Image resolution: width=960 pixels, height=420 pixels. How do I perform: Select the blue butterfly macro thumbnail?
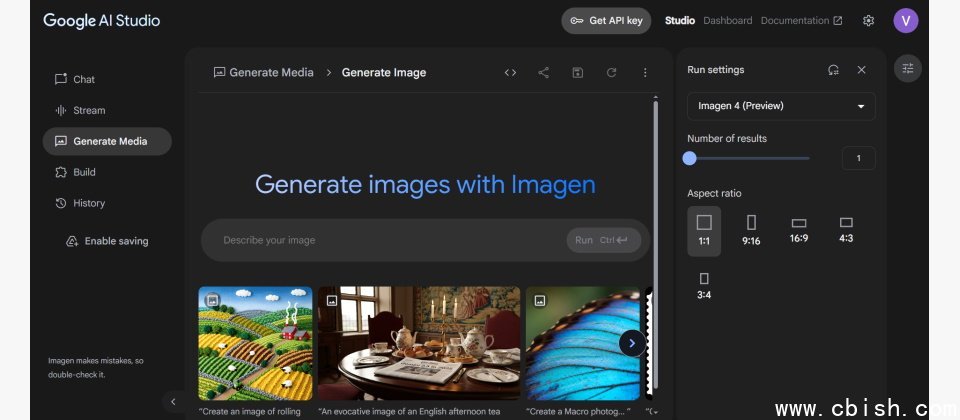[582, 343]
